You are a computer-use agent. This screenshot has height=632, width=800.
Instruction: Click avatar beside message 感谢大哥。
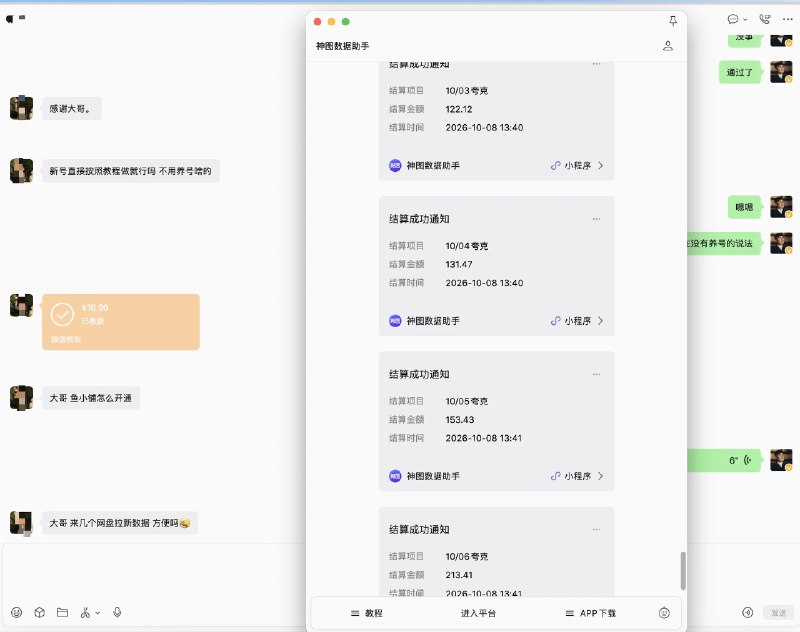click(x=21, y=108)
